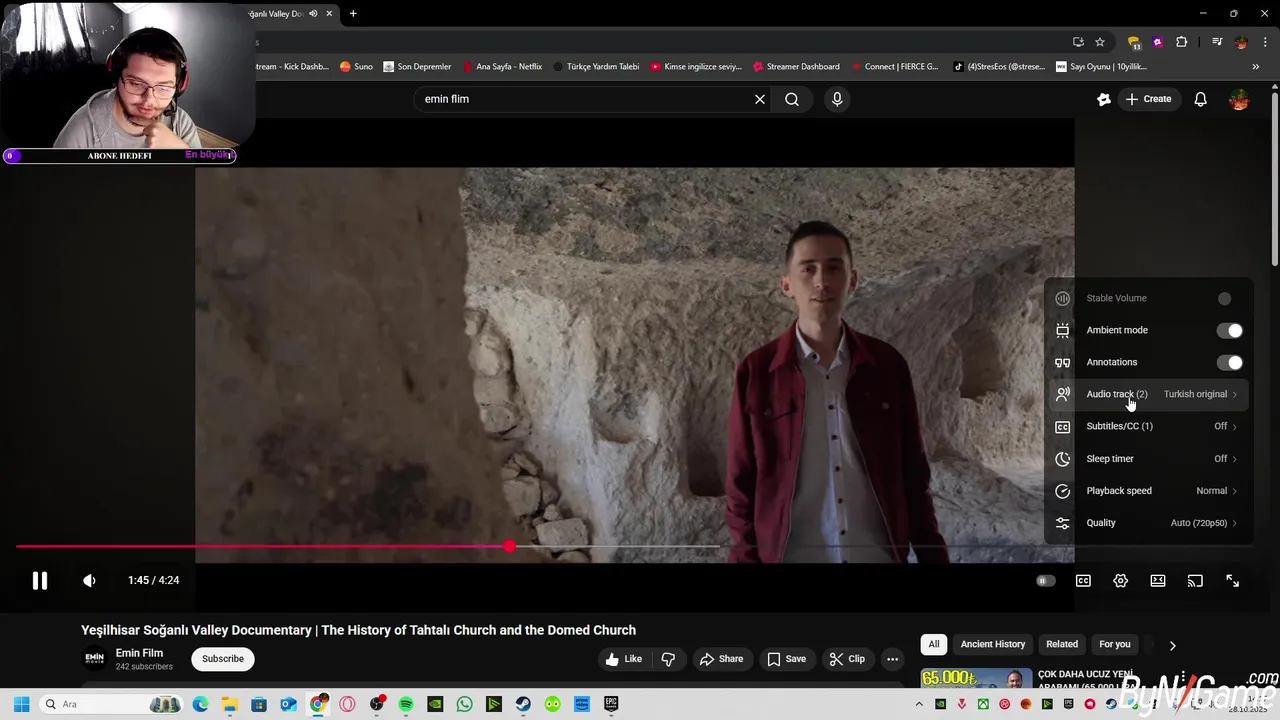Disable the Annotations switch
The height and width of the screenshot is (720, 1280).
click(1230, 362)
